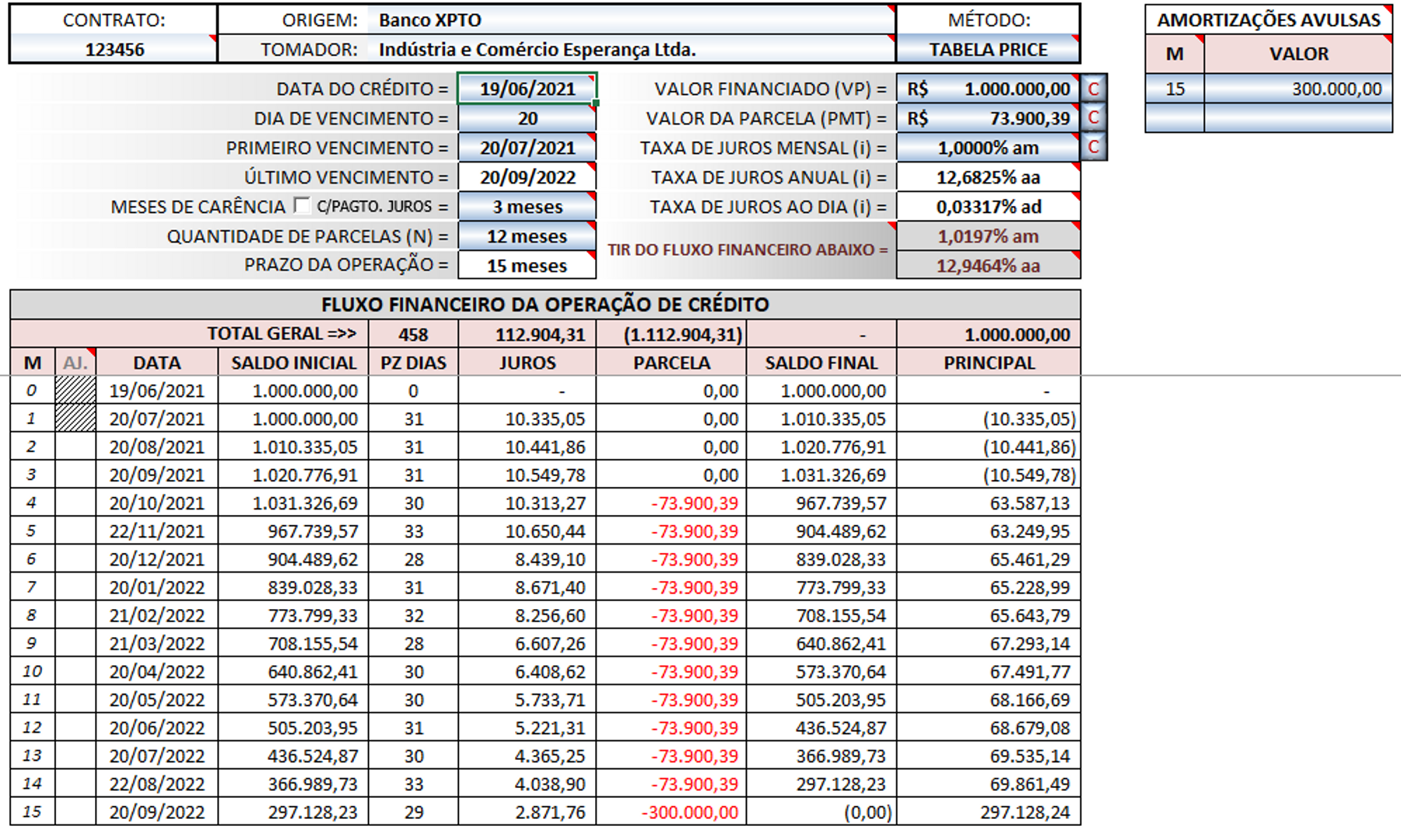
Task: Toggle the C/PAGTO. JUROS checkbox
Action: click(x=302, y=205)
